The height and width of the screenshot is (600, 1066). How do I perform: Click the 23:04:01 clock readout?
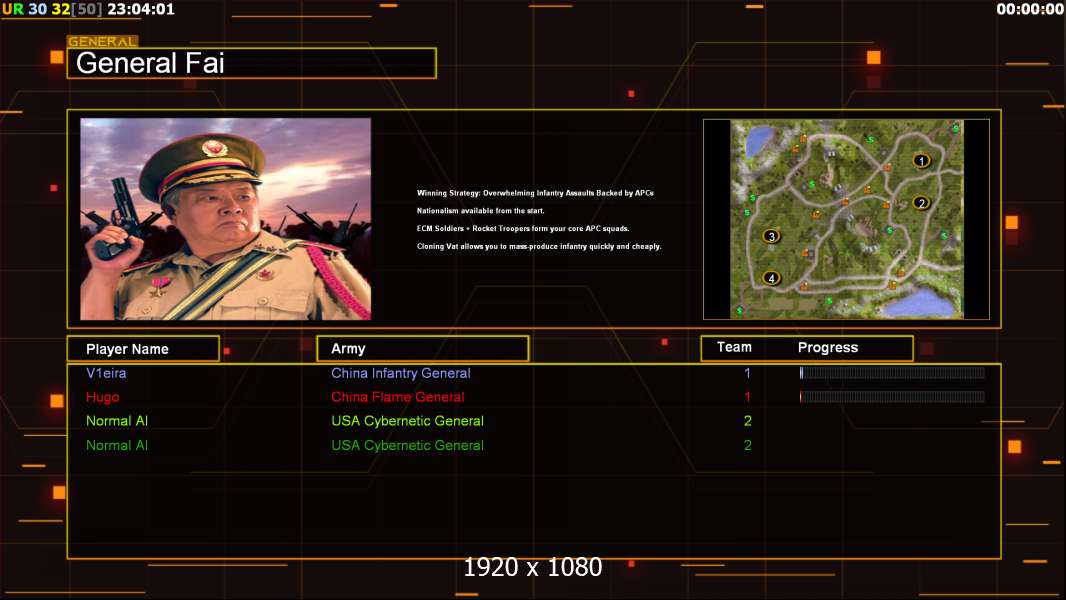point(141,9)
